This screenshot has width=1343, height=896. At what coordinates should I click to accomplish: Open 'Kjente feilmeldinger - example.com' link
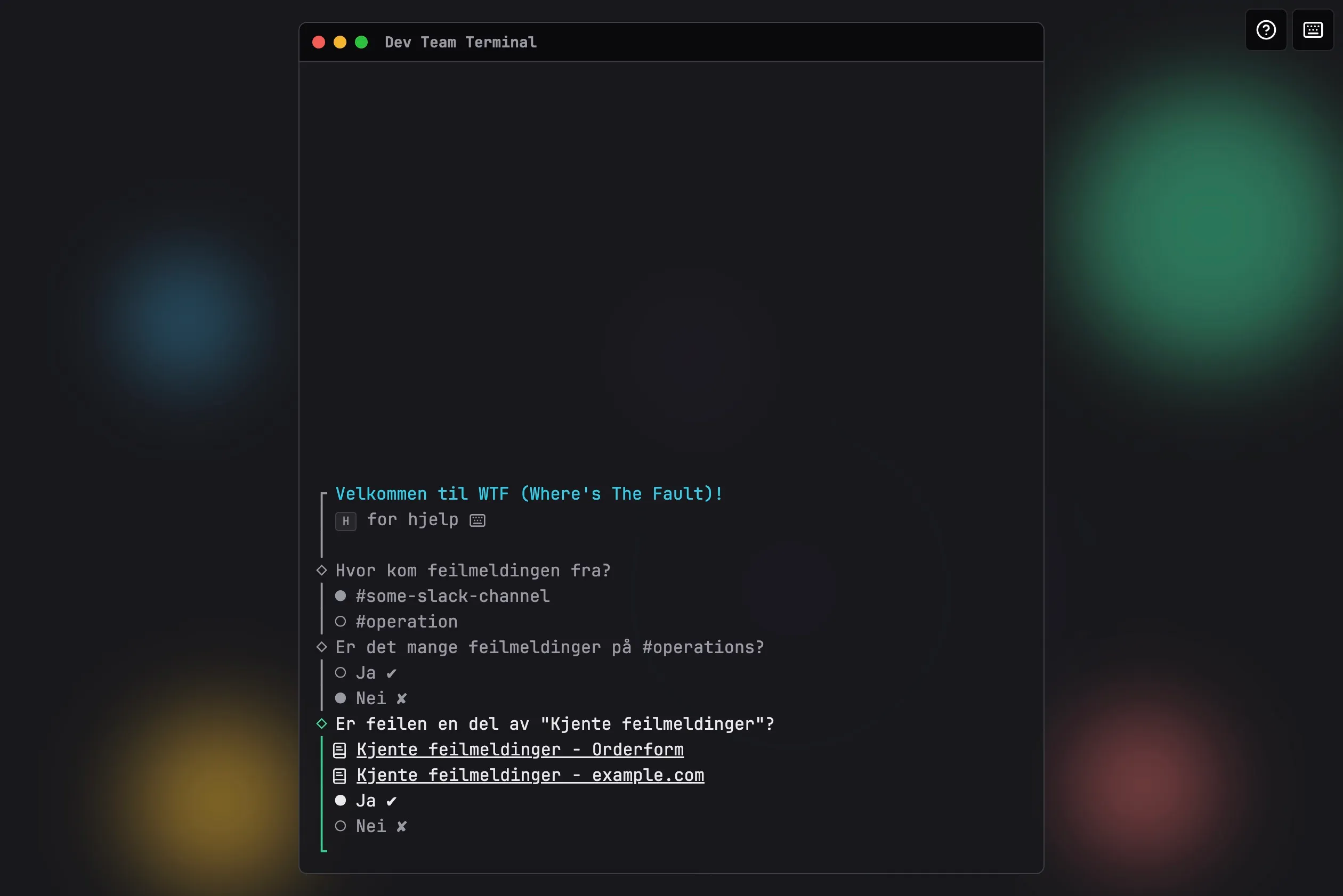coord(530,776)
